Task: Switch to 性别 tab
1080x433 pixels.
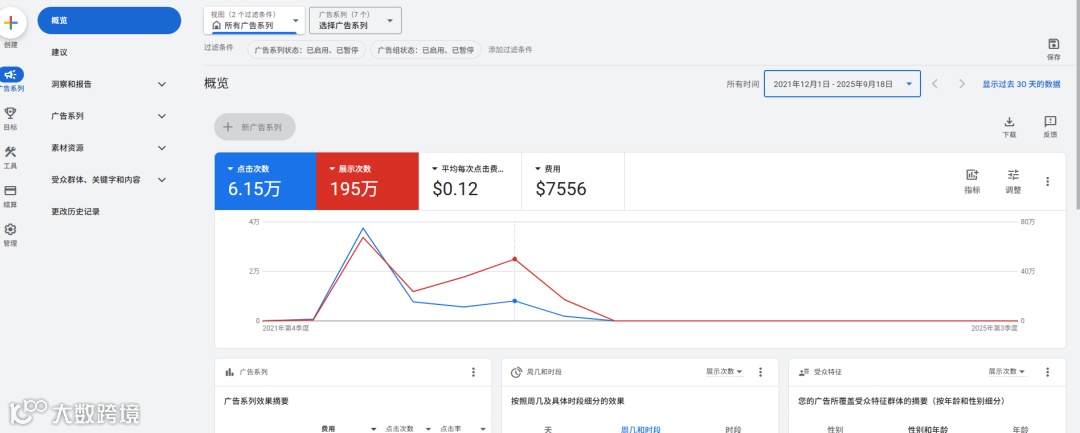Action: tap(835, 429)
